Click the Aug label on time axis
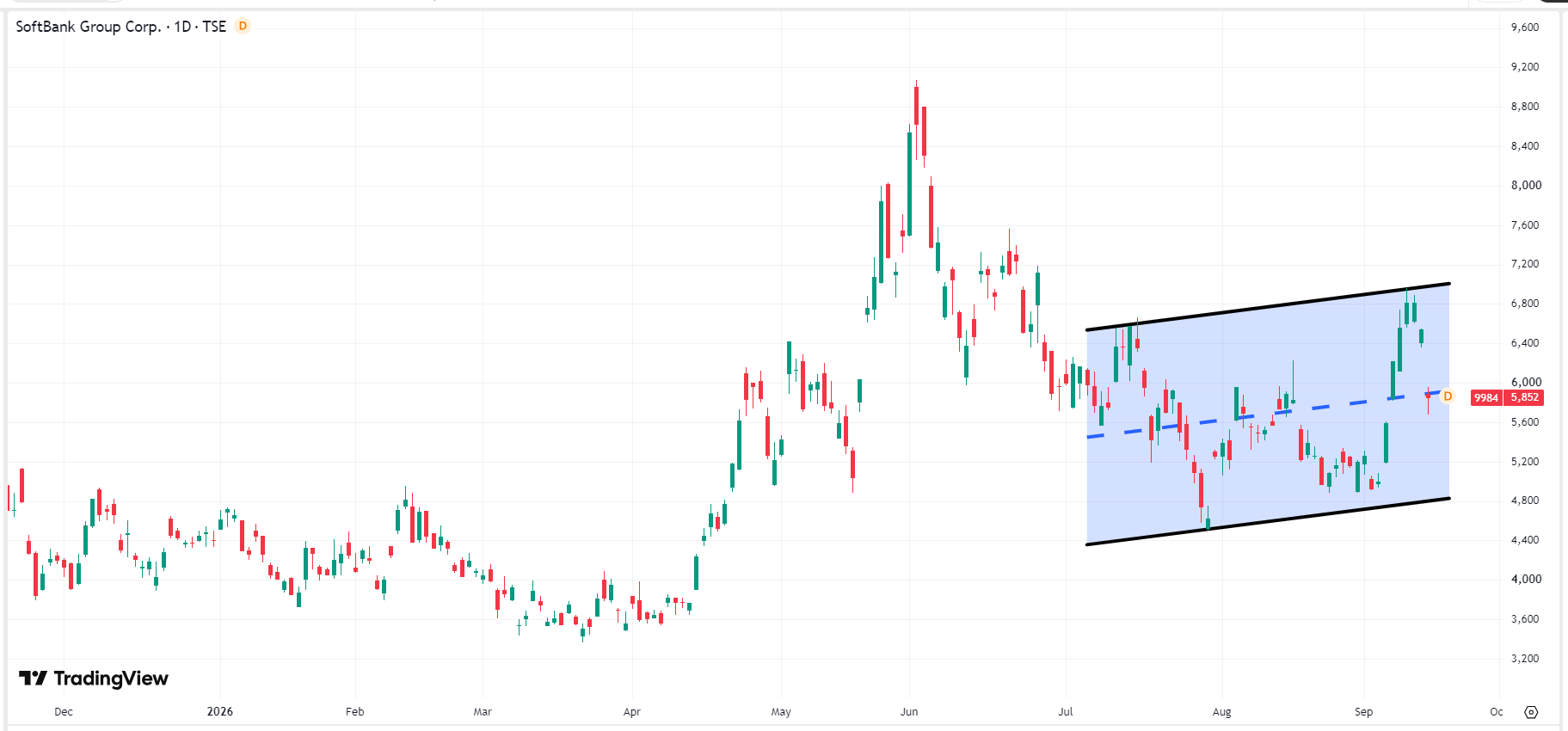Image resolution: width=1568 pixels, height=731 pixels. click(x=1222, y=712)
